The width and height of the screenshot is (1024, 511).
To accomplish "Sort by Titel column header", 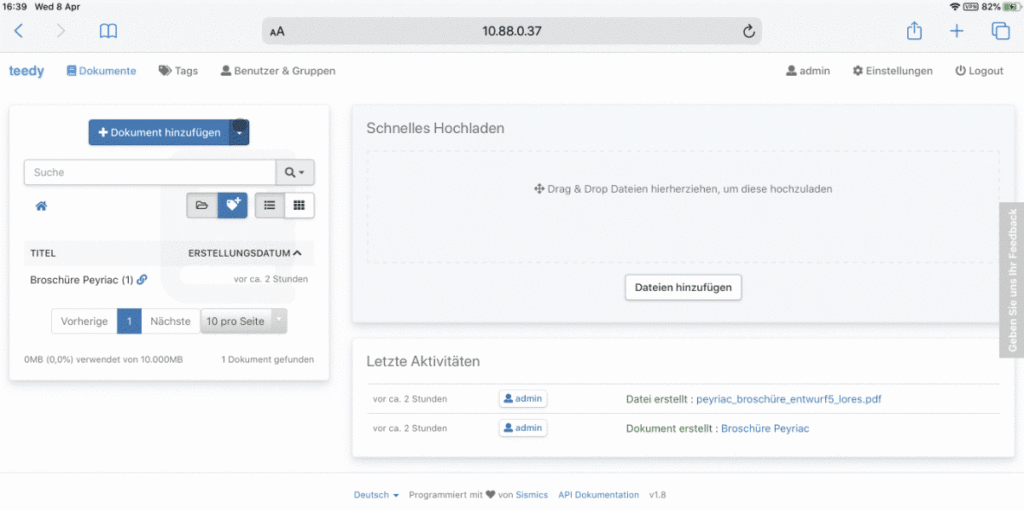I will pyautogui.click(x=43, y=253).
